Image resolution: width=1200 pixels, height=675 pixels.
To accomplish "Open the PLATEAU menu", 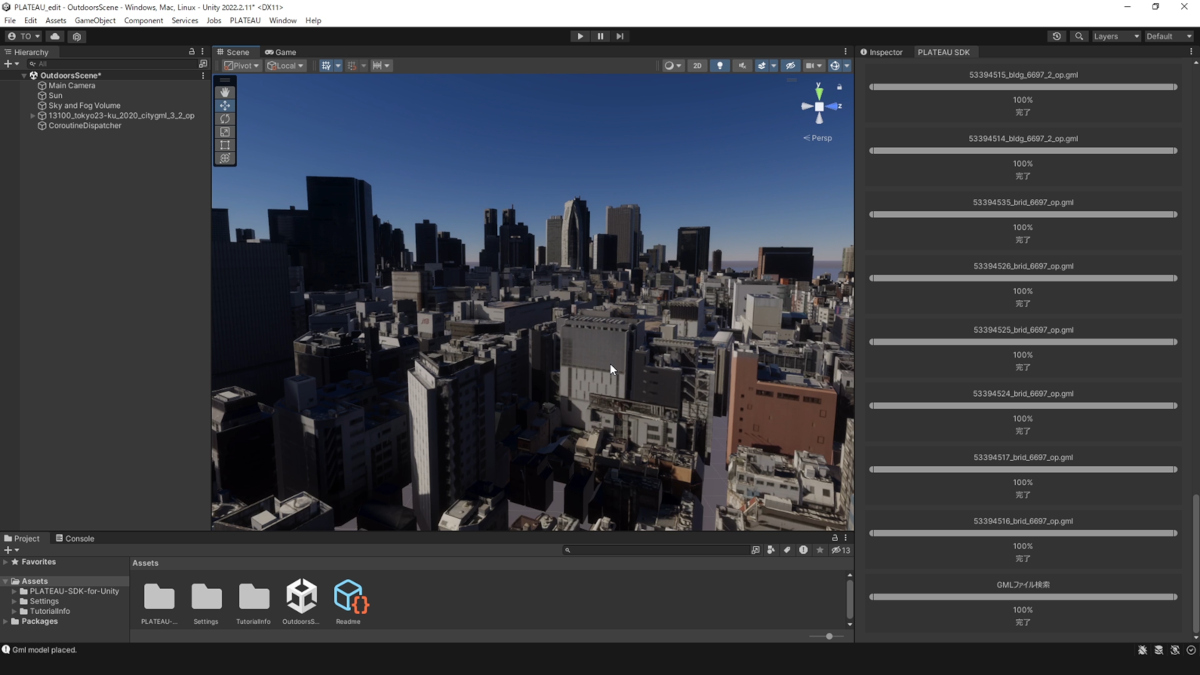I will tap(245, 20).
